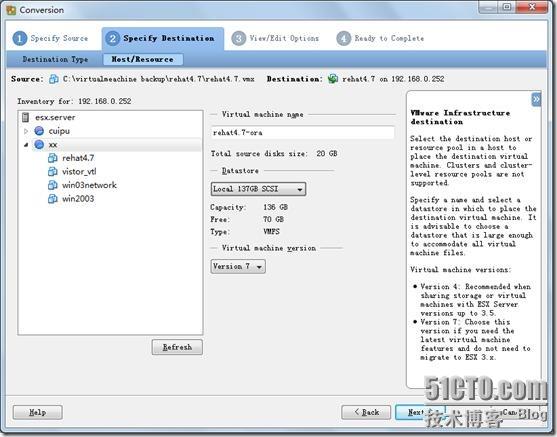Screen dimensions: 557x437
Task: Click the Free value 70 GB
Action: (x=273, y=219)
